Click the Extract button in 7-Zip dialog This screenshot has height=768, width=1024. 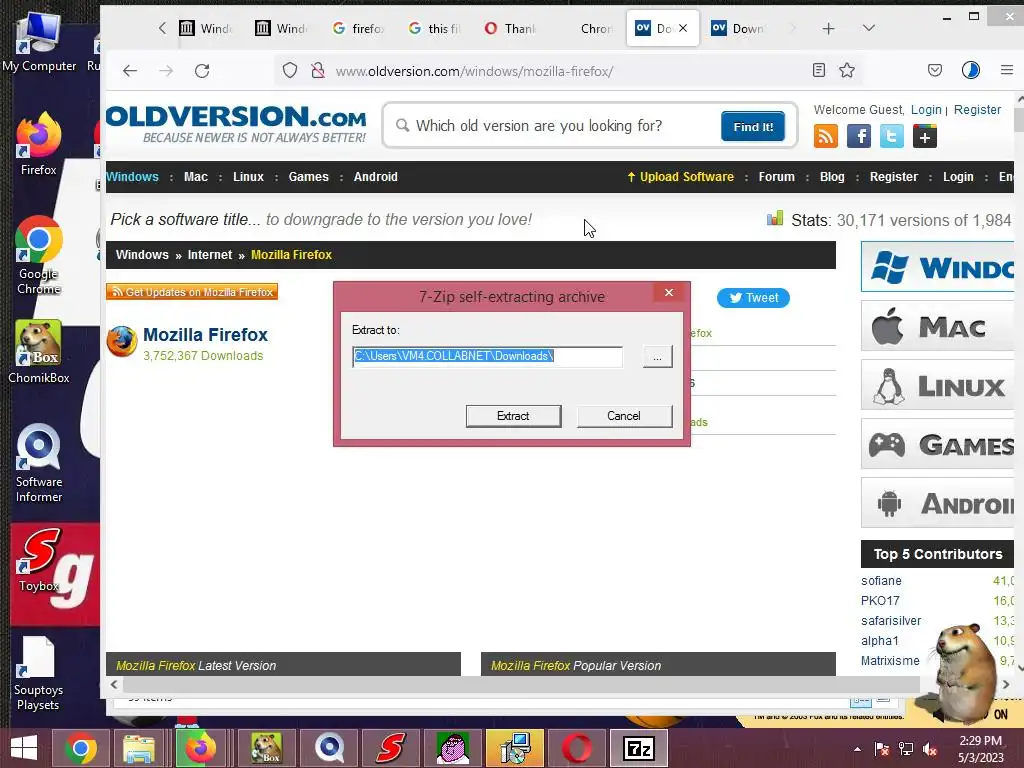[x=513, y=416]
